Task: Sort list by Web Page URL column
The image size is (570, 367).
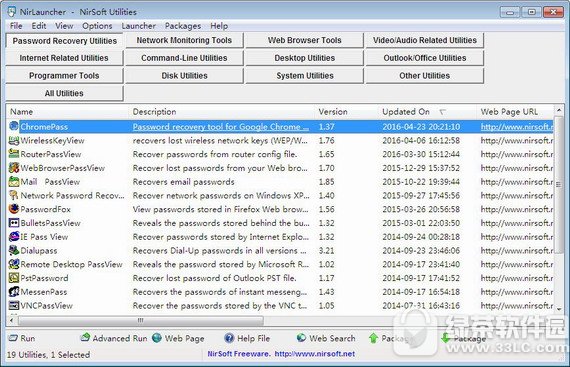Action: point(515,112)
